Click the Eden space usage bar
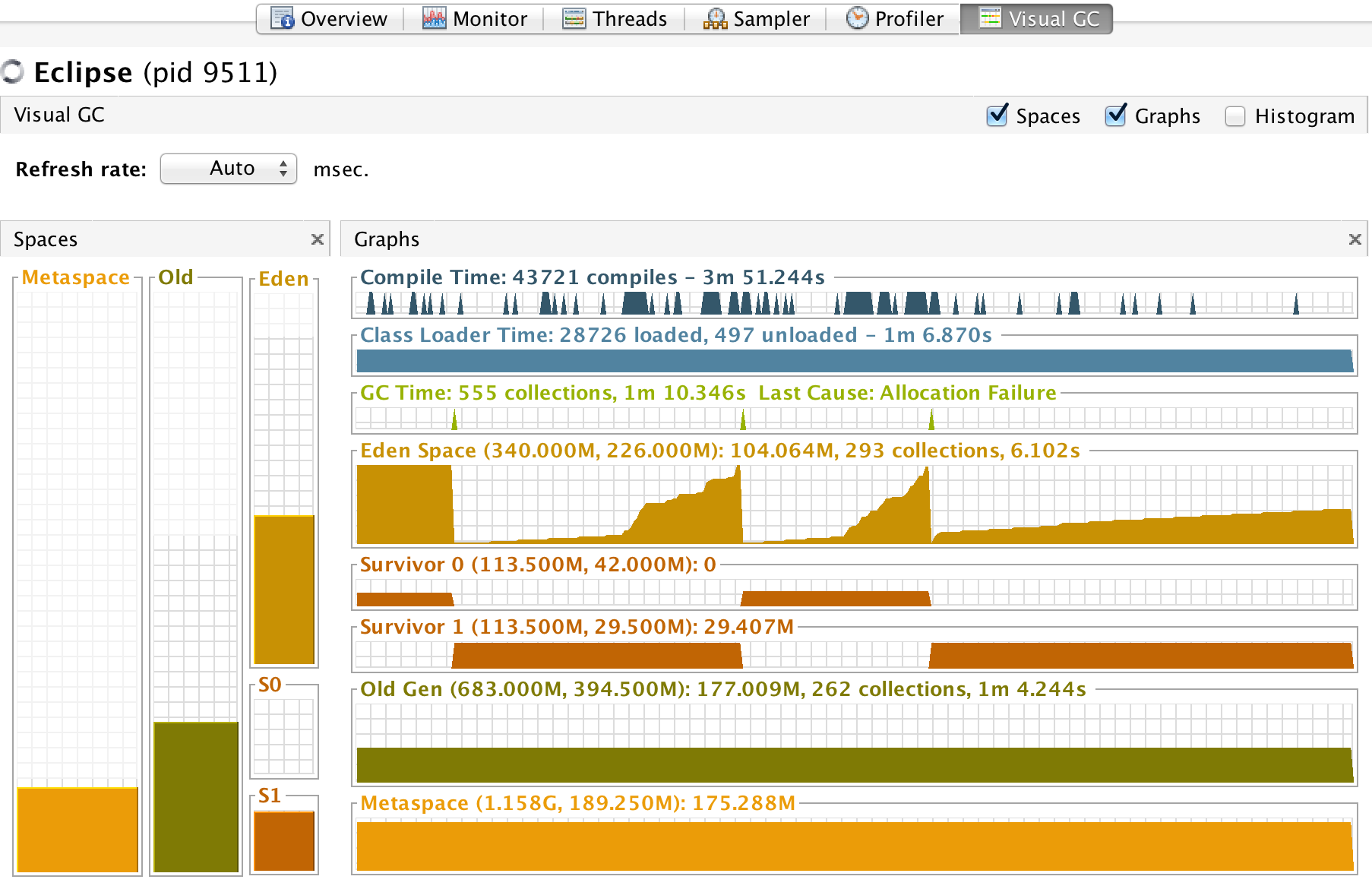Viewport: 1372px width, 889px height. pos(284,589)
